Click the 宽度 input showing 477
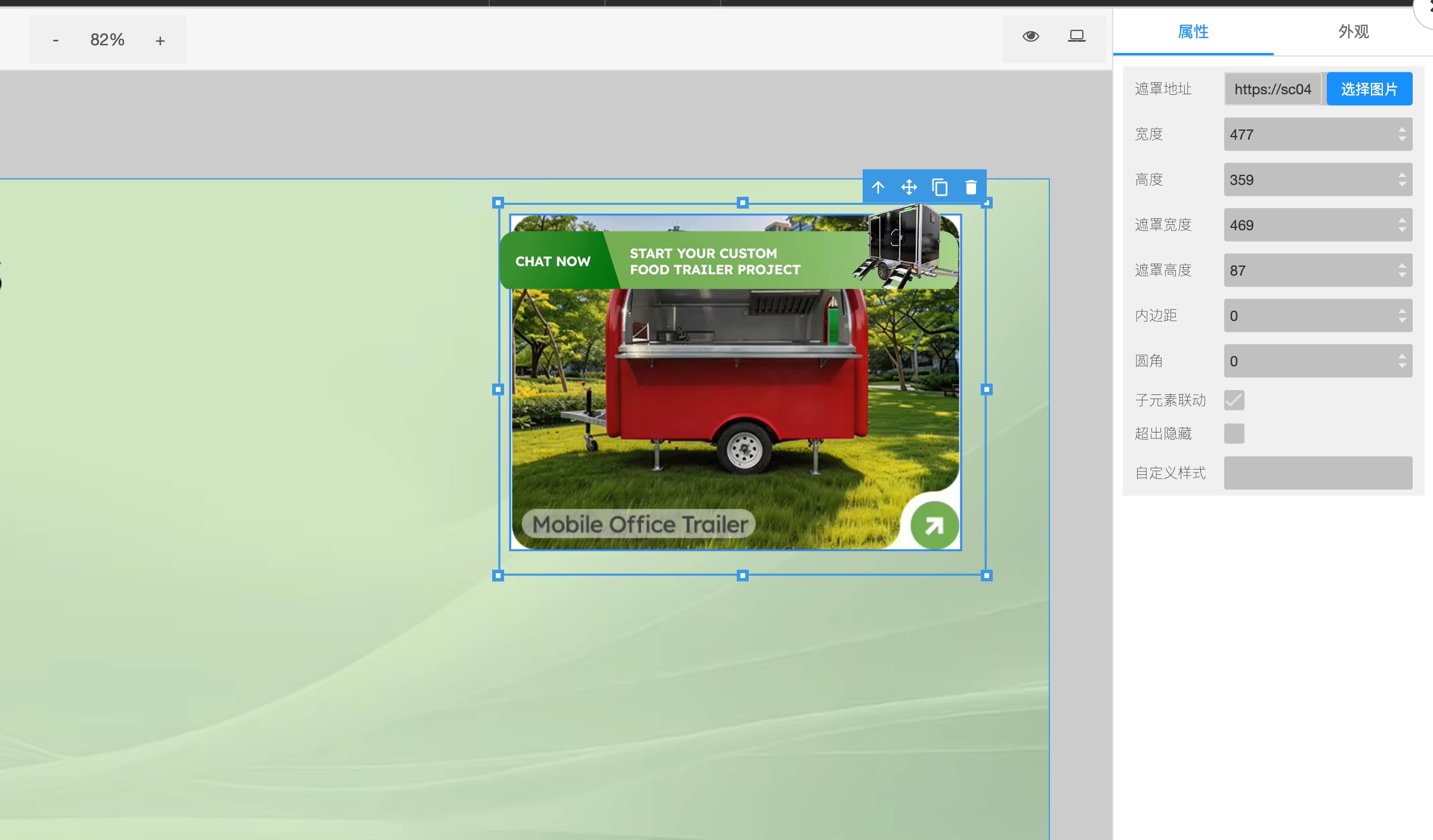This screenshot has height=840, width=1433. [1318, 134]
